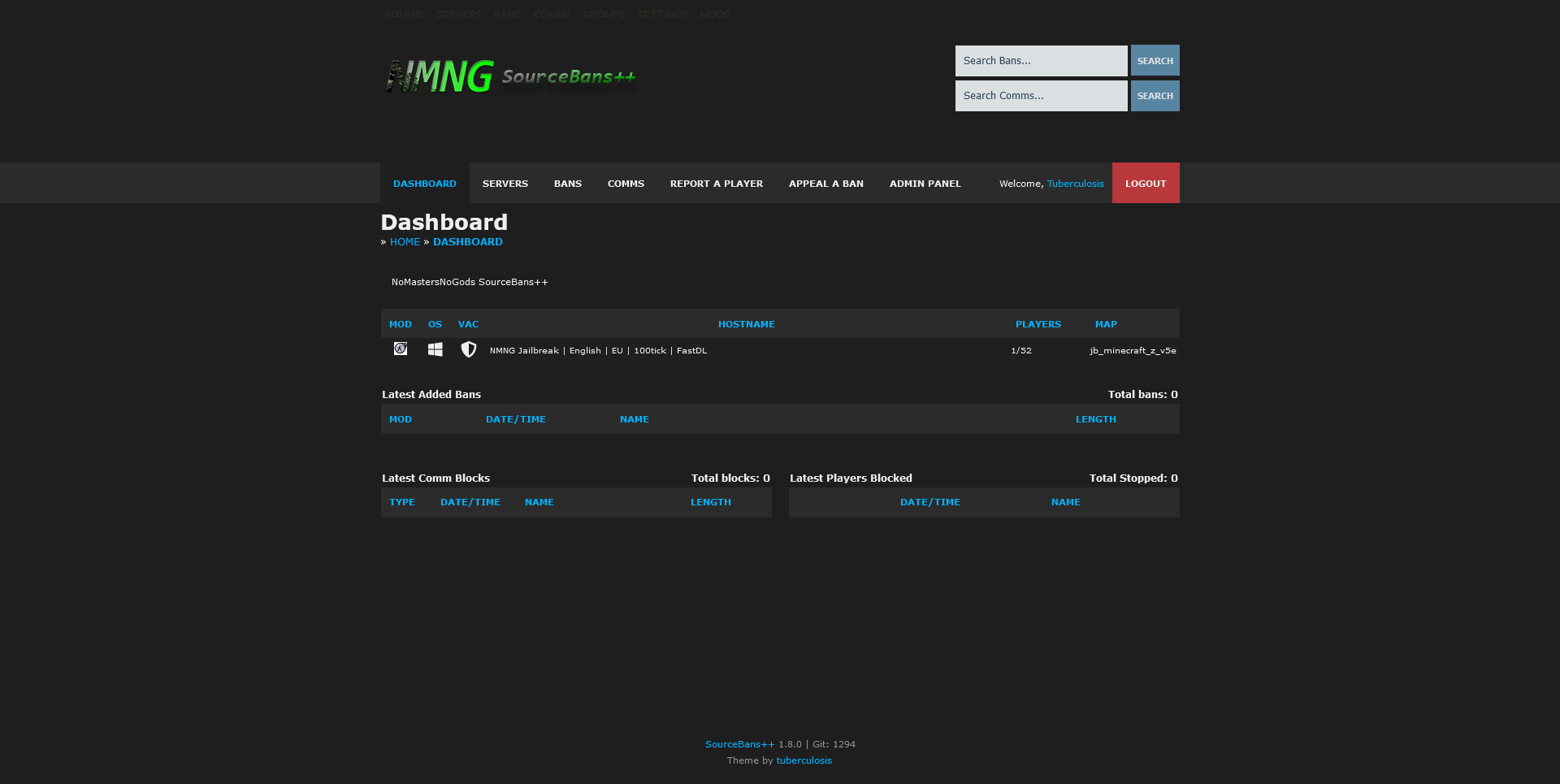Click the NMNG SourceBans++ logo
Viewport: 1560px width, 784px height.
point(510,76)
